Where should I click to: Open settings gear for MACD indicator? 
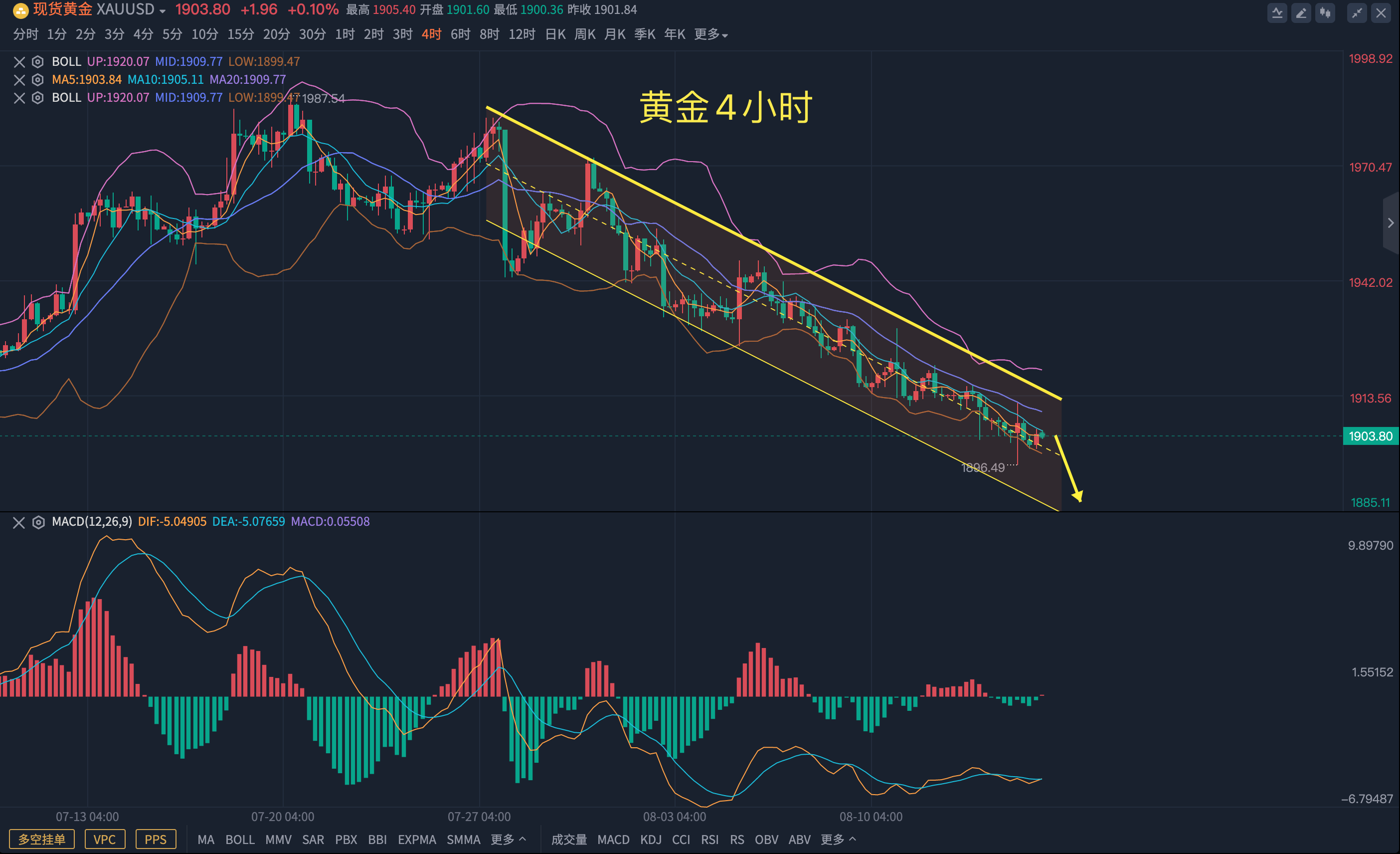point(38,522)
